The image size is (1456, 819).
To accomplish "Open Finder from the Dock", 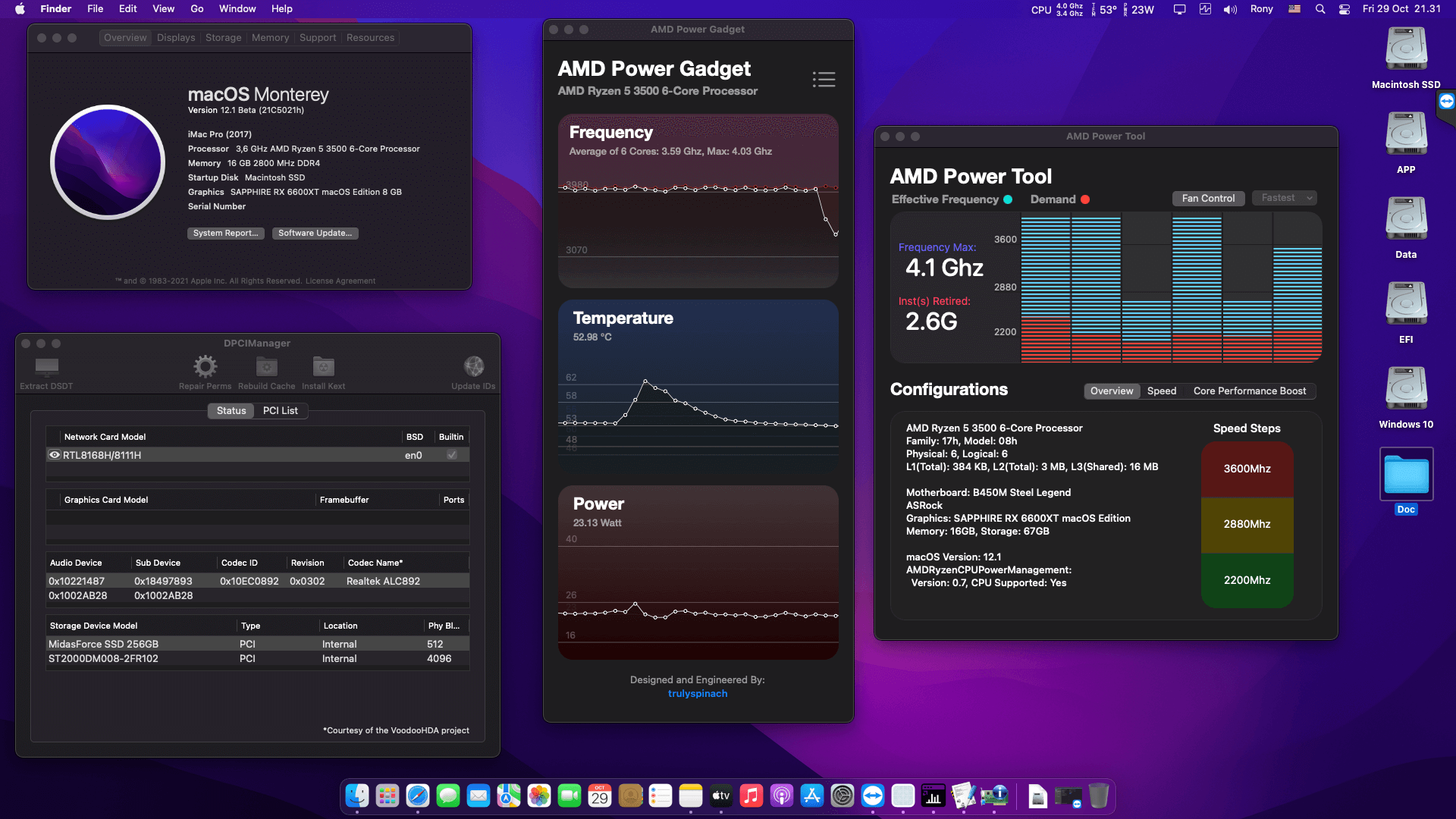I will tap(357, 795).
